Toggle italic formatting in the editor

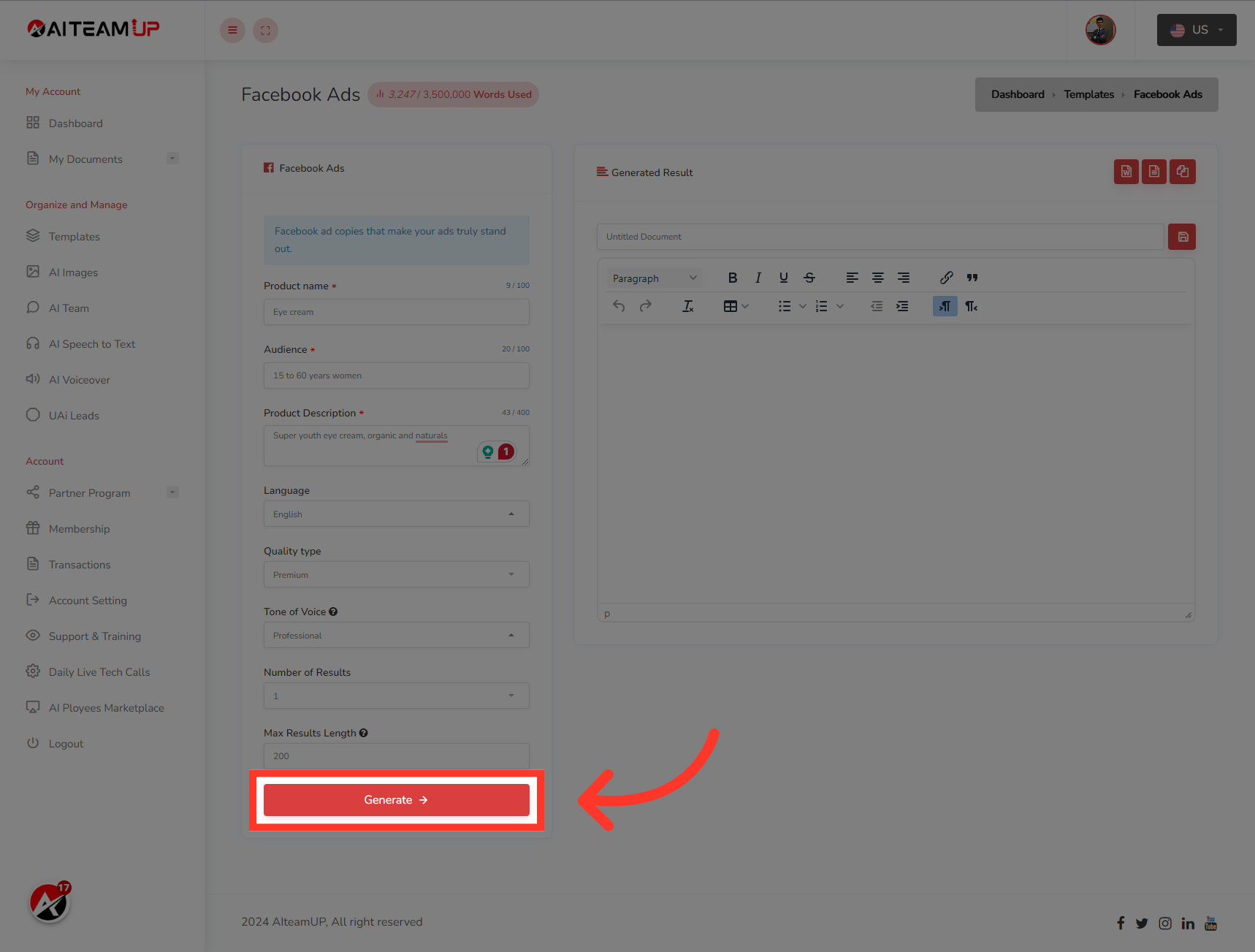click(x=758, y=278)
